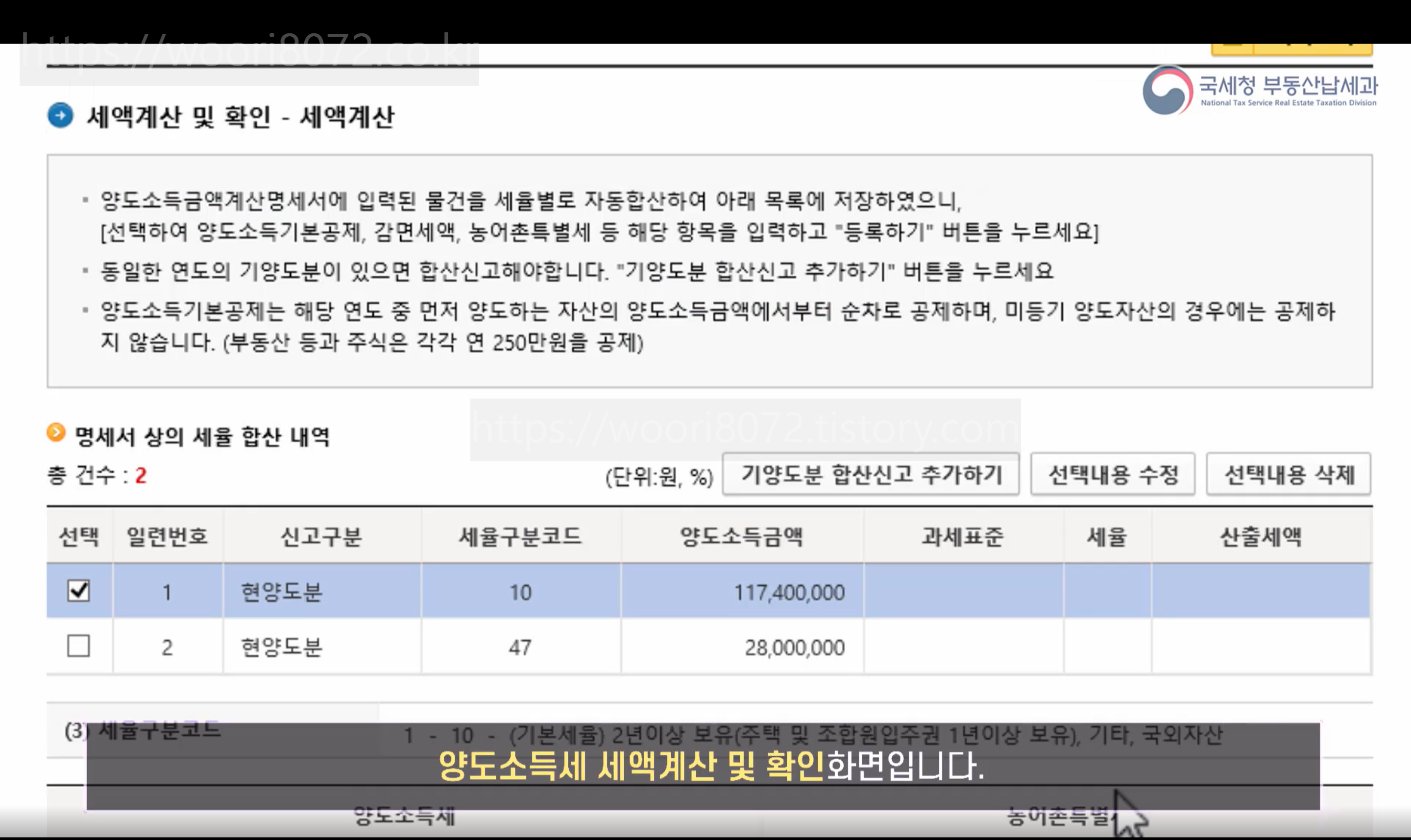Click the 국세청 swirl logo emblem
Viewport: 1411px width, 840px height.
click(x=1167, y=91)
